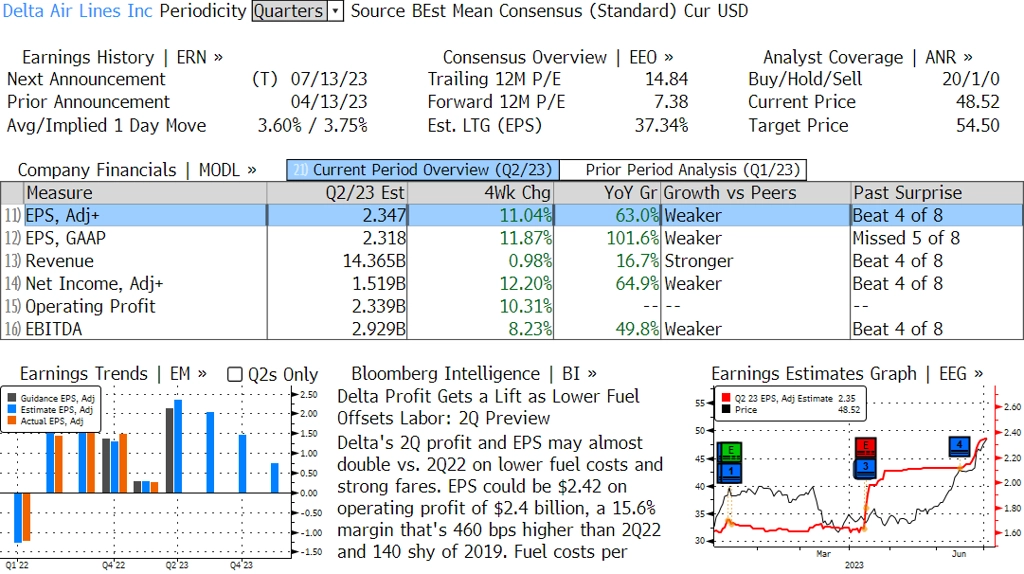Click the Current Price value 48.52
Image resolution: width=1024 pixels, height=574 pixels.
[978, 102]
